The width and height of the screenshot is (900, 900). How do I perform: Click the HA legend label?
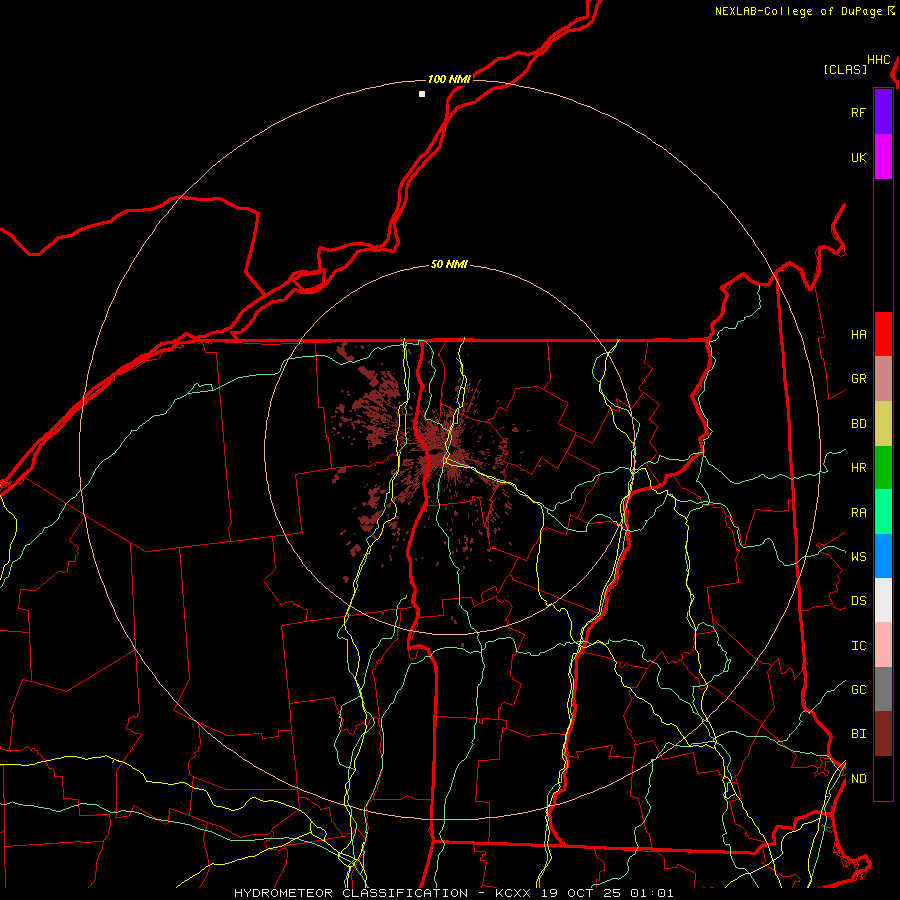click(x=858, y=334)
